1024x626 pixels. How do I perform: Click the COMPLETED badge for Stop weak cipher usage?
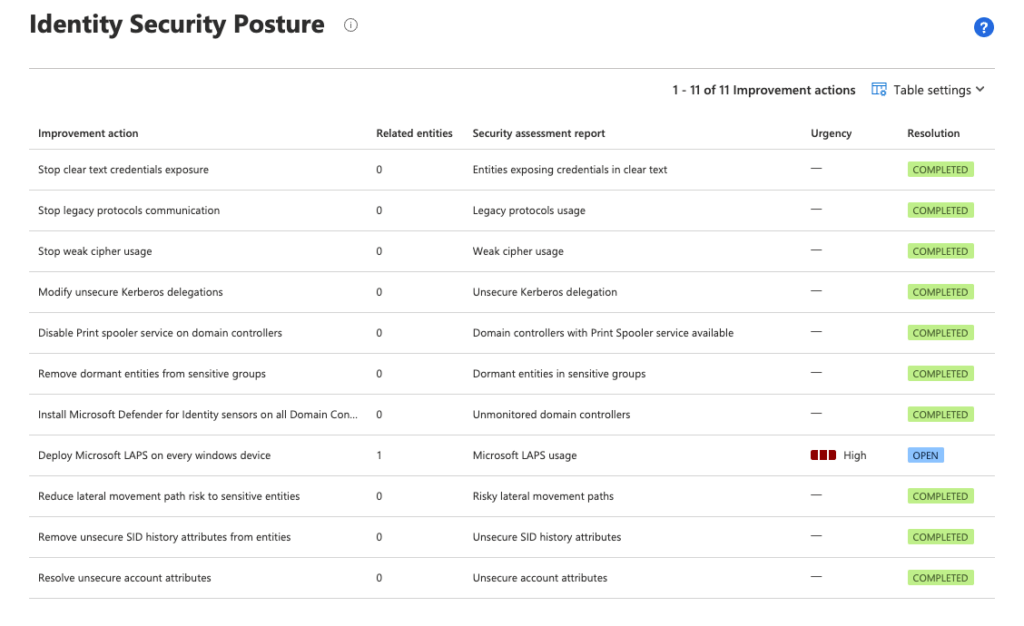(940, 251)
